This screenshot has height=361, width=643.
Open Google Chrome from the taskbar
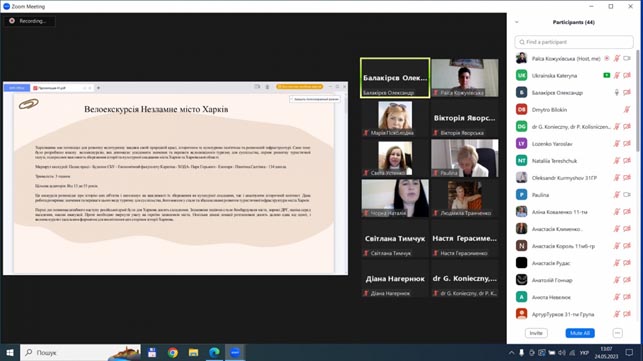(173, 352)
